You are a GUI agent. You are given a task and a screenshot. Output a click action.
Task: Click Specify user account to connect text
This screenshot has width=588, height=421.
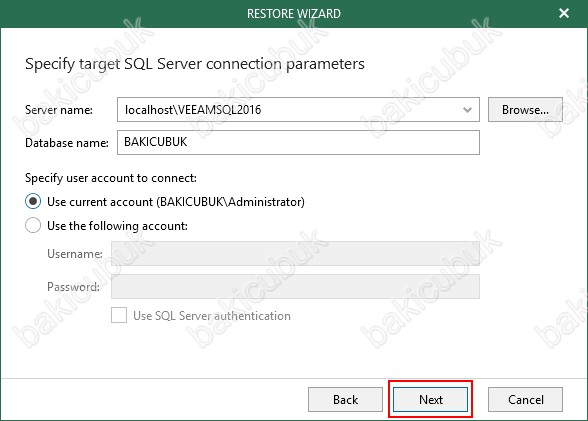point(111,178)
